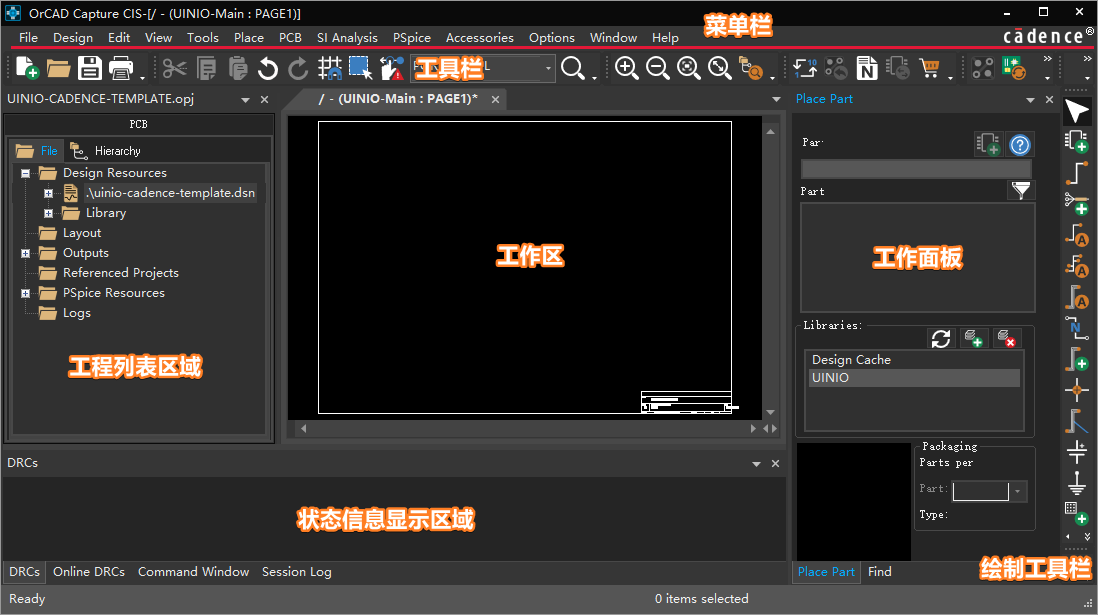Switch to the Session Log tab

[296, 572]
